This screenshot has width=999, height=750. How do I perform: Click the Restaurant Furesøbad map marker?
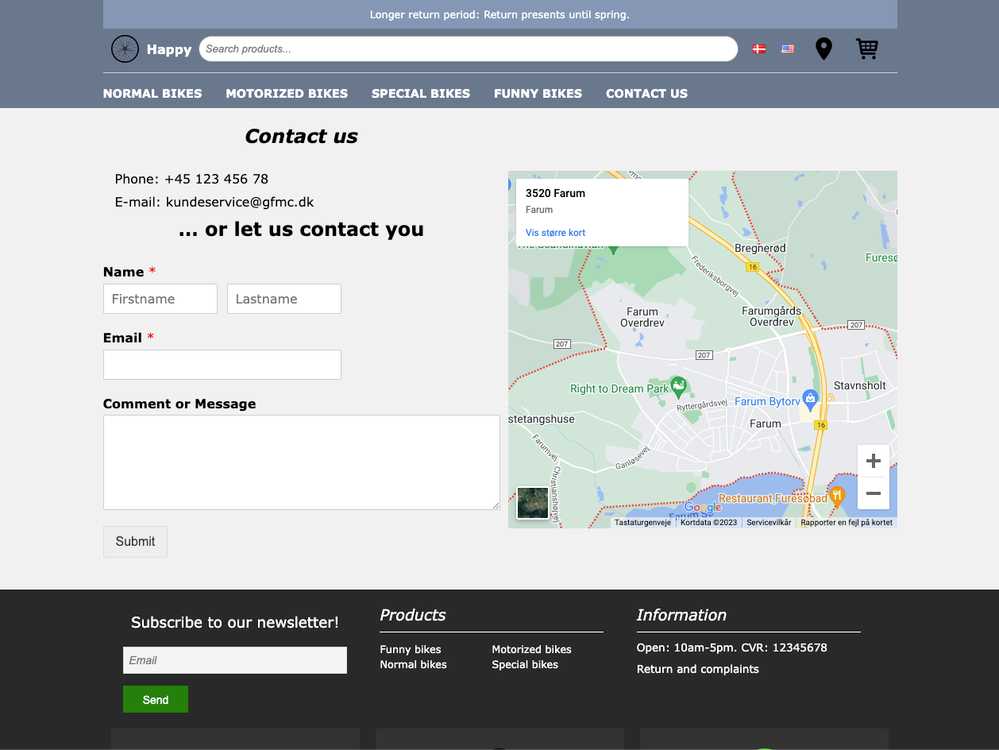[838, 494]
